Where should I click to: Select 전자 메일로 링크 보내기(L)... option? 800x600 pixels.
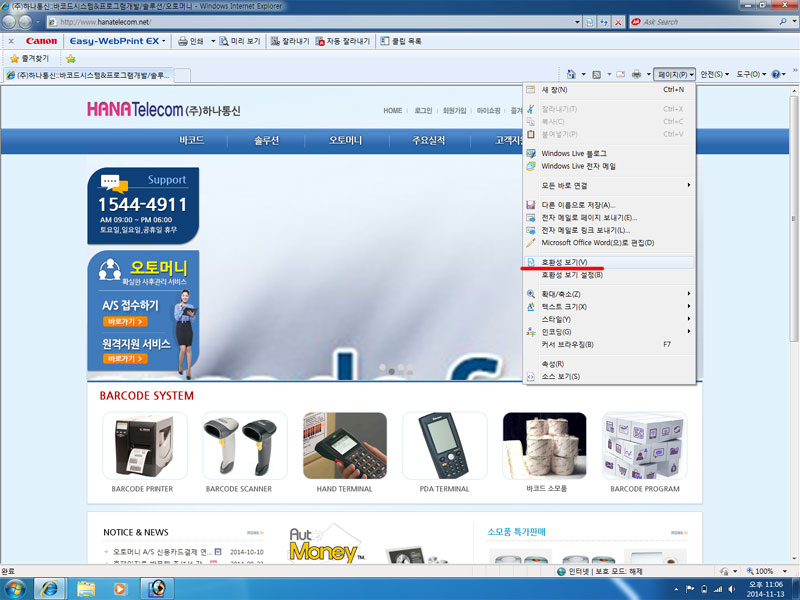610,231
